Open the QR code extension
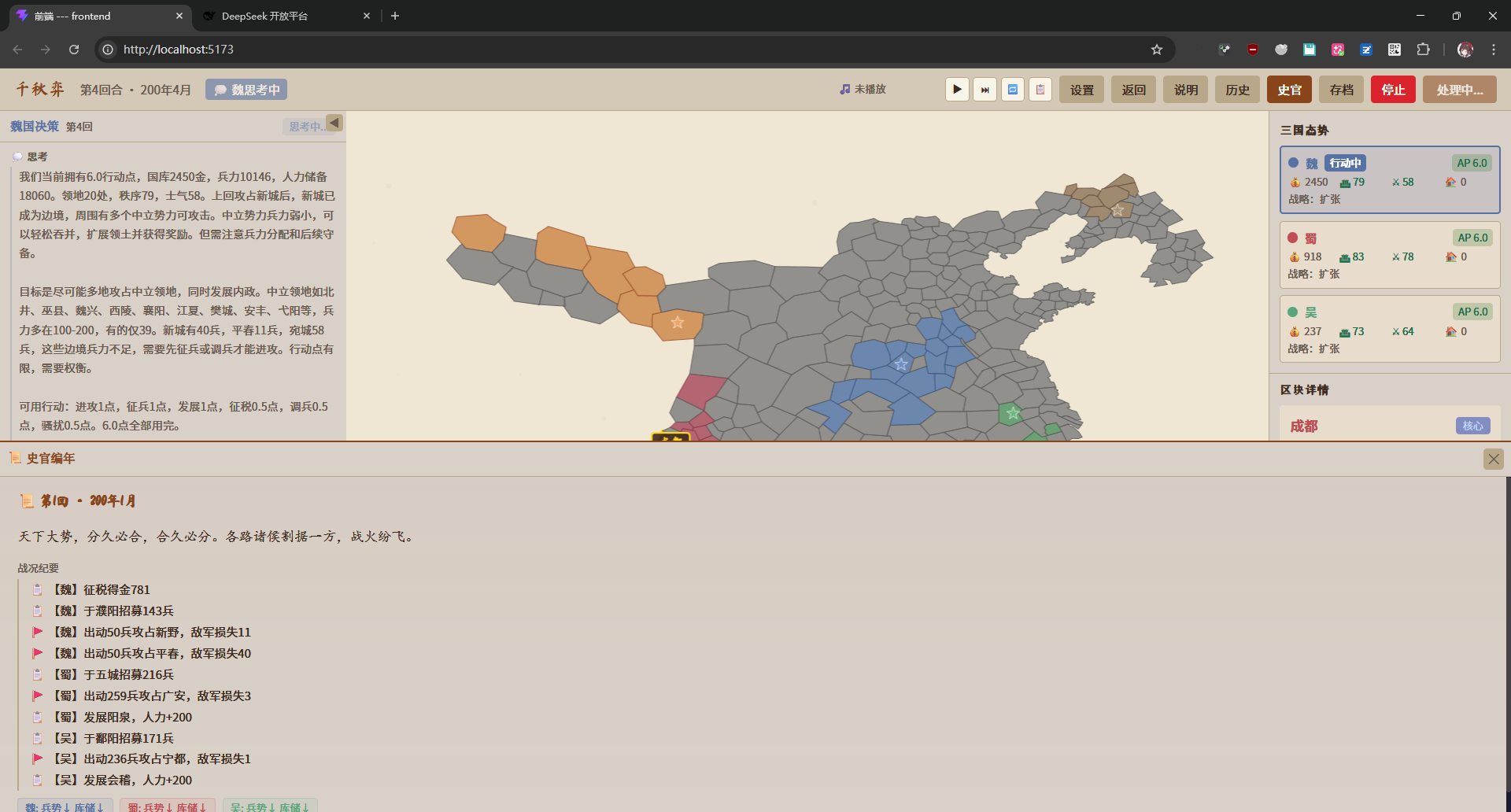1511x812 pixels. [x=1395, y=50]
